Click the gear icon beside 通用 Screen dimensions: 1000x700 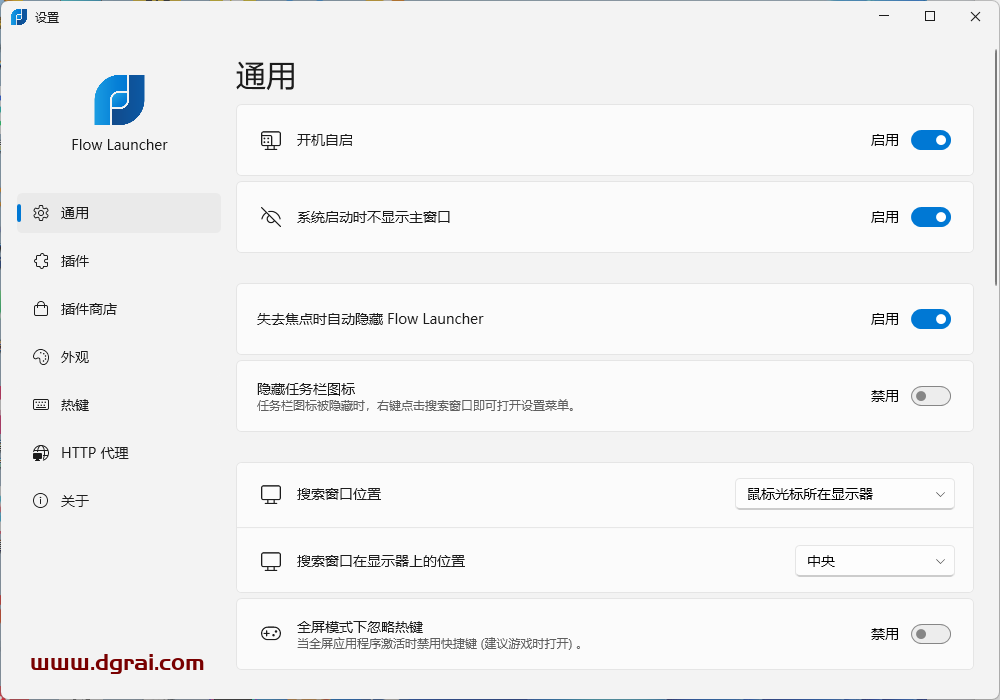(41, 213)
